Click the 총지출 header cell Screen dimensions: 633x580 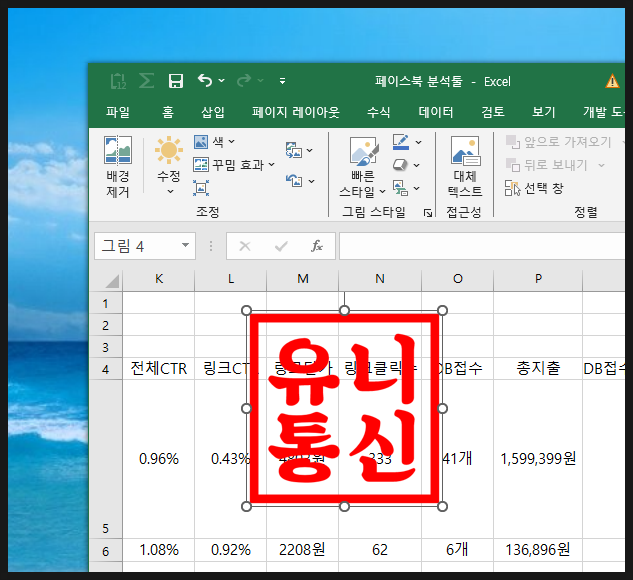538,369
